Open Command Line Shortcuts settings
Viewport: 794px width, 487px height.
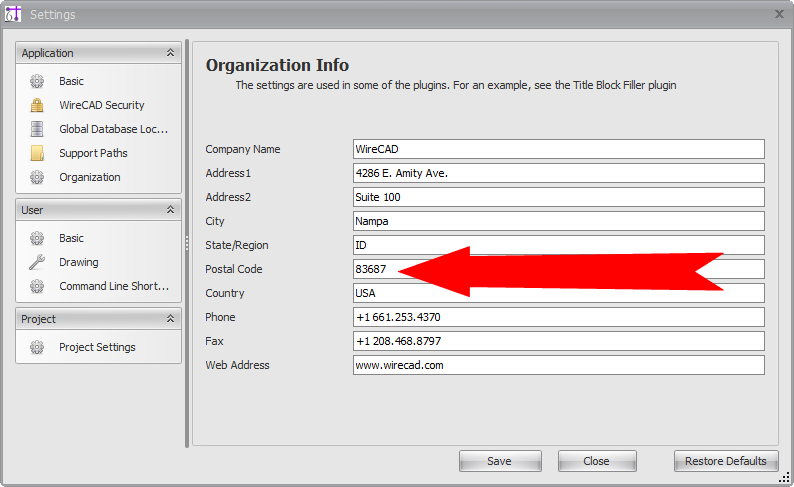[x=114, y=286]
